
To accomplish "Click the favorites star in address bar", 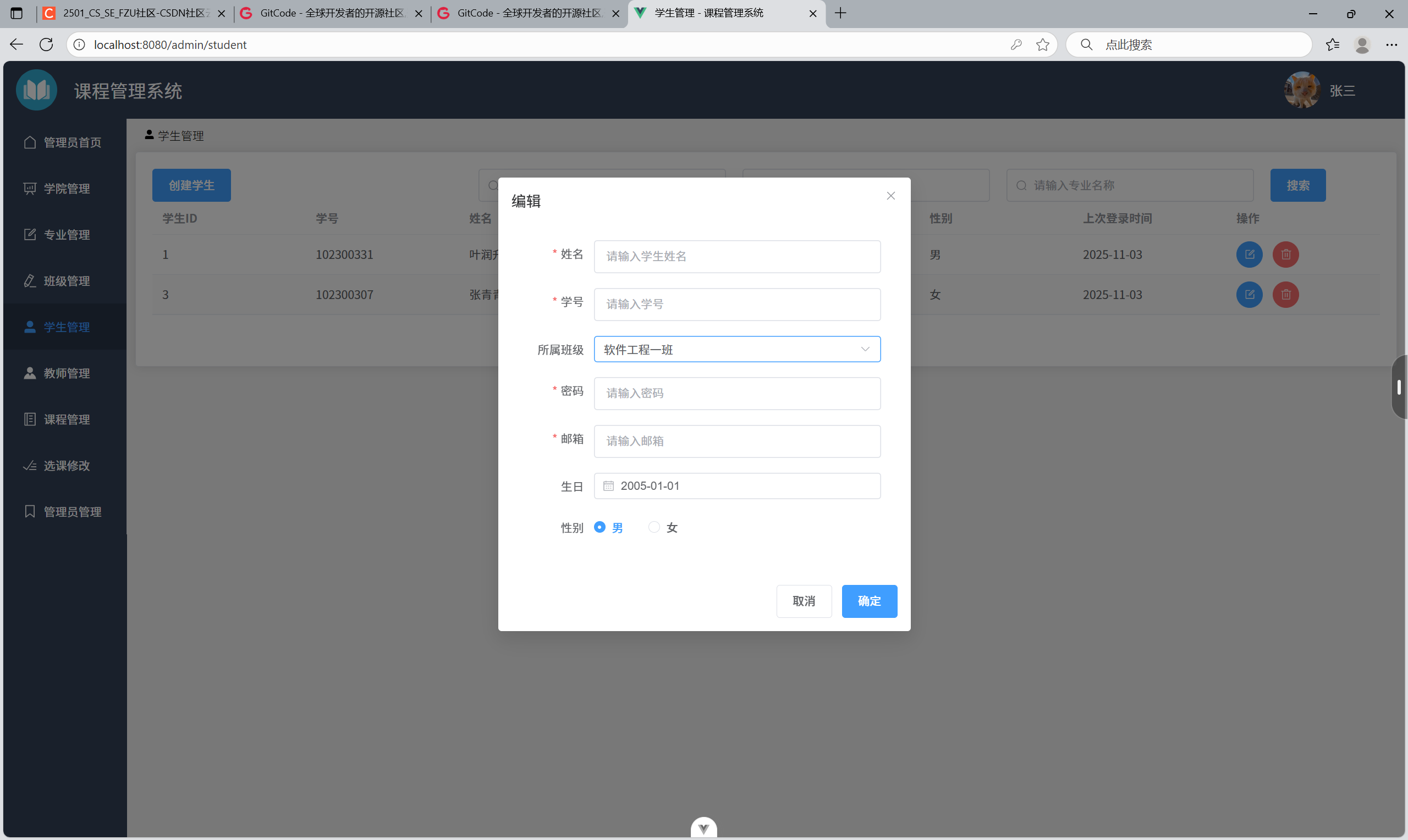I will pos(1042,45).
